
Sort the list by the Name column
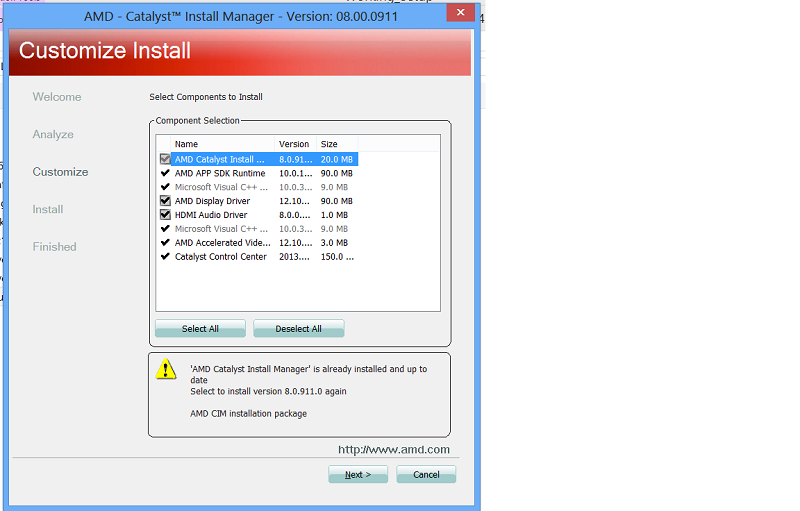point(222,144)
